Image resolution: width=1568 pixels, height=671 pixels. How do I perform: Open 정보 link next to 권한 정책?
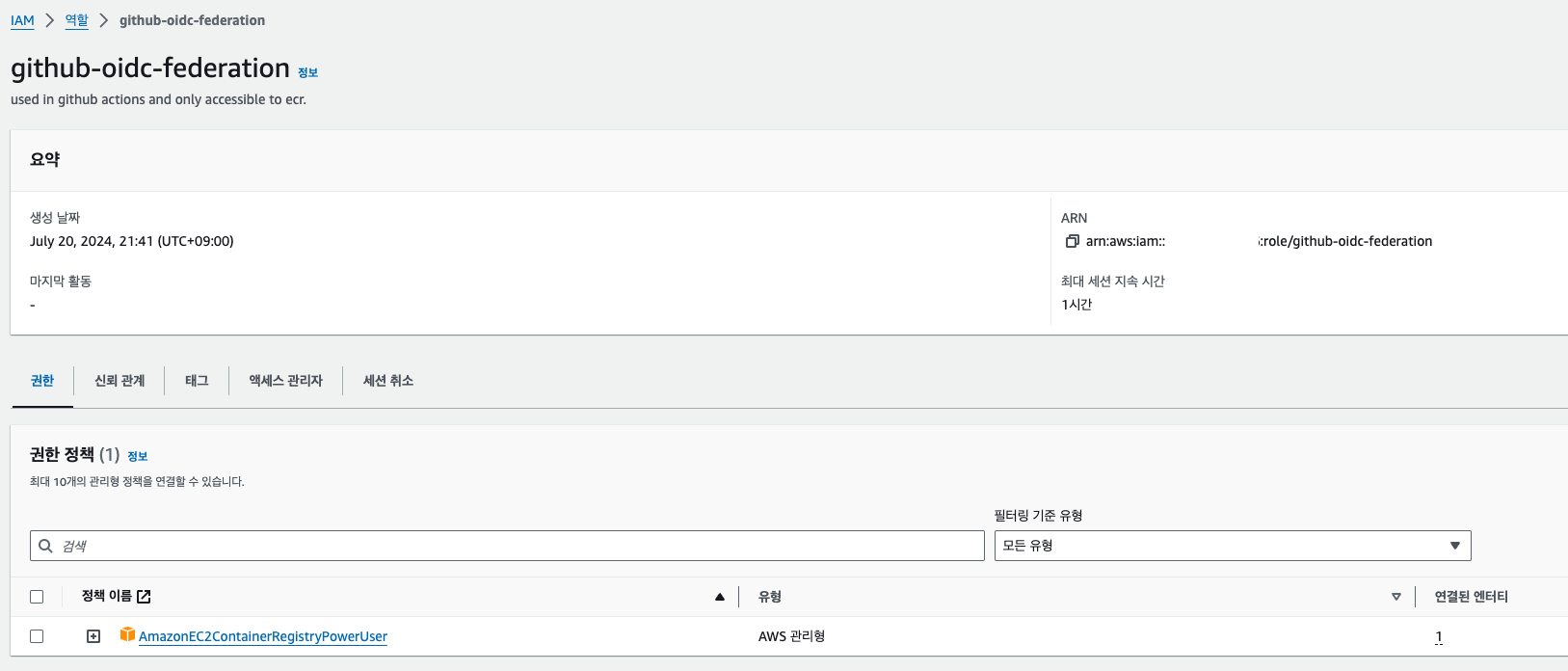tap(138, 456)
